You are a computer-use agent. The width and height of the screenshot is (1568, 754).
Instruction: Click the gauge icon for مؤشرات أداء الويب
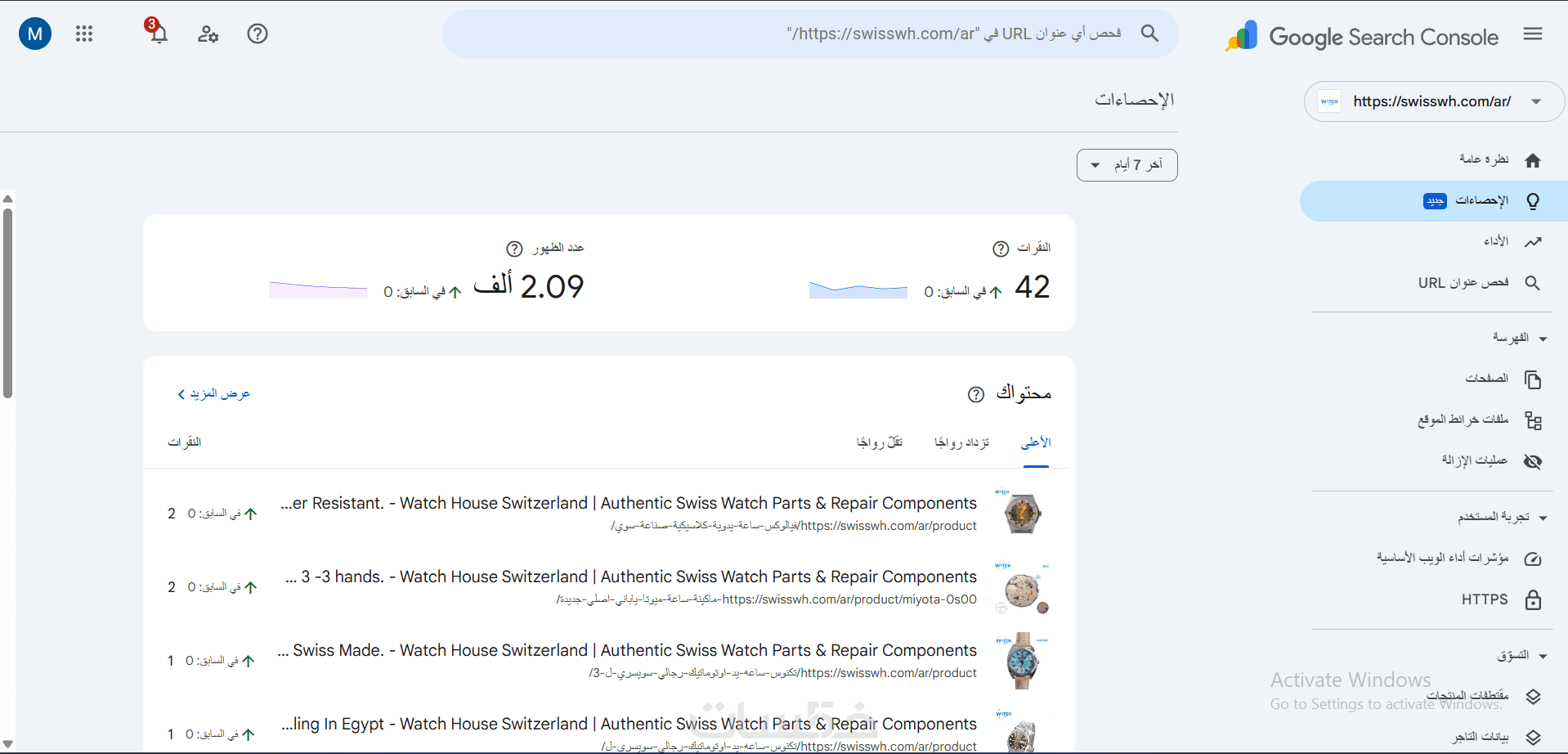(1533, 559)
